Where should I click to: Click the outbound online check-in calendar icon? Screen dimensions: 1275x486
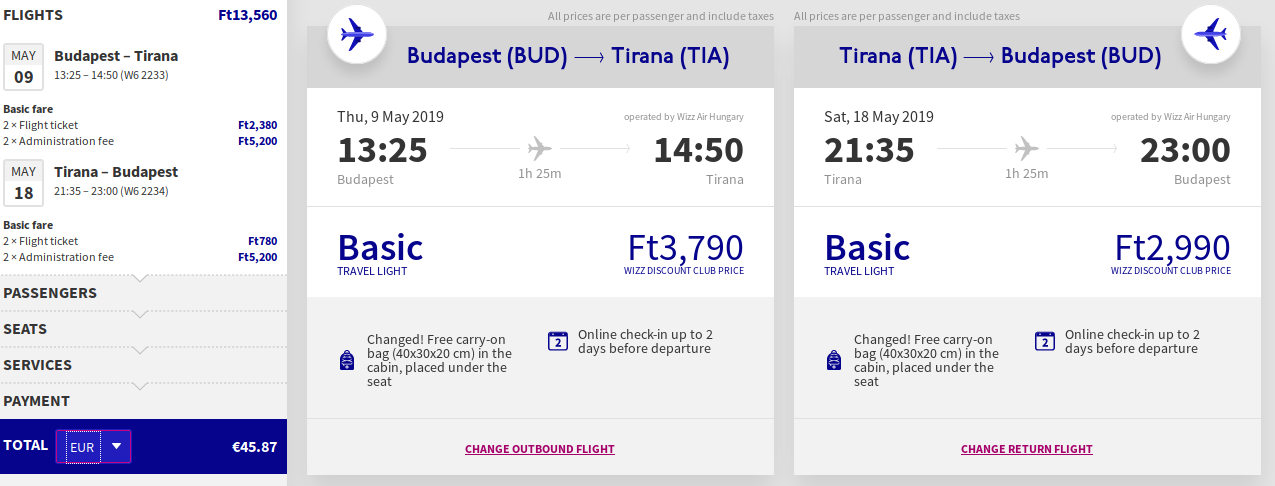(558, 341)
